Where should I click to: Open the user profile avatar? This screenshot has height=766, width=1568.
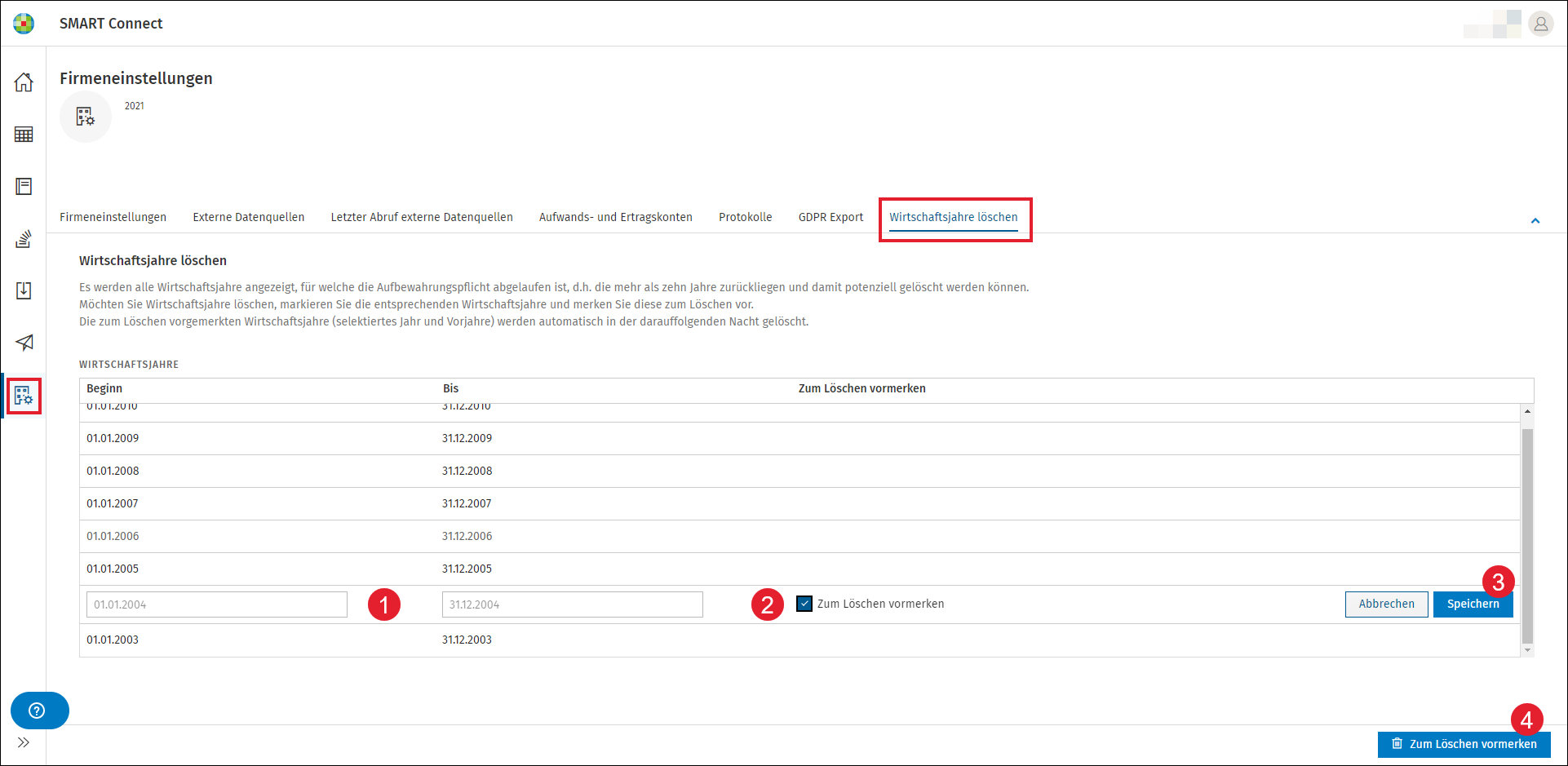click(1540, 24)
